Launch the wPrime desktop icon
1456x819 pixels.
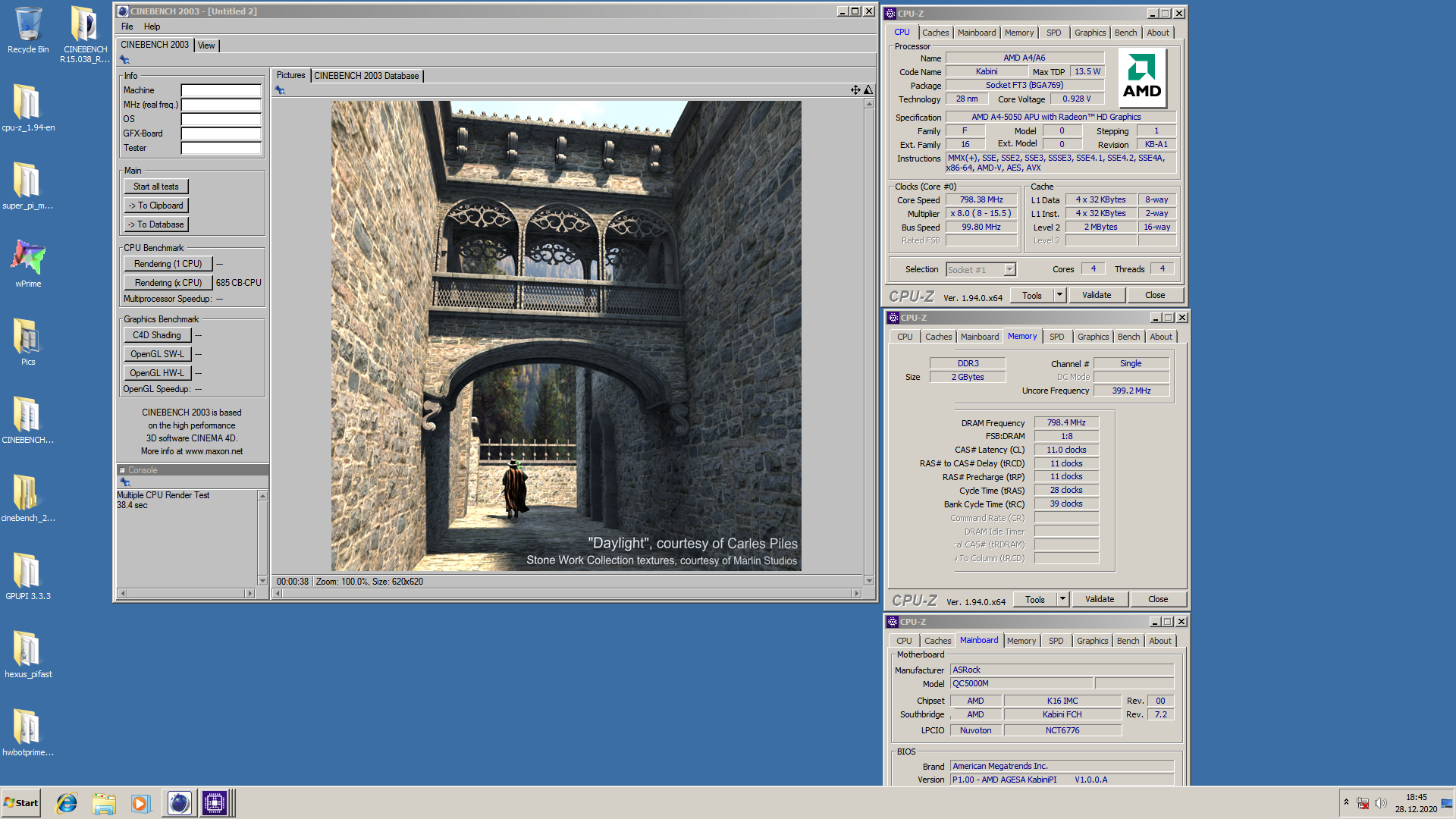28,265
